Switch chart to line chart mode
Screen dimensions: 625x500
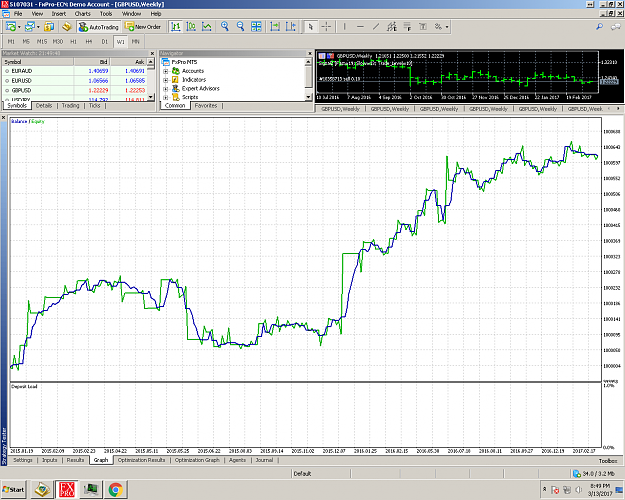[x=207, y=27]
